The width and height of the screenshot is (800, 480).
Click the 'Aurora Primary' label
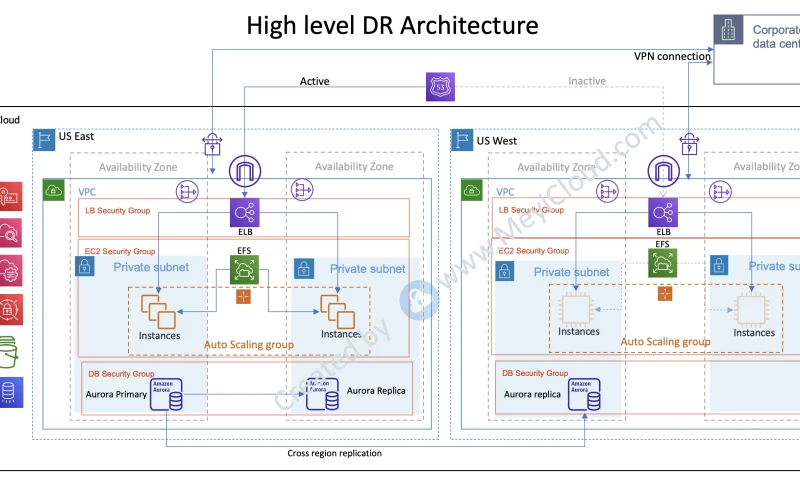point(116,394)
